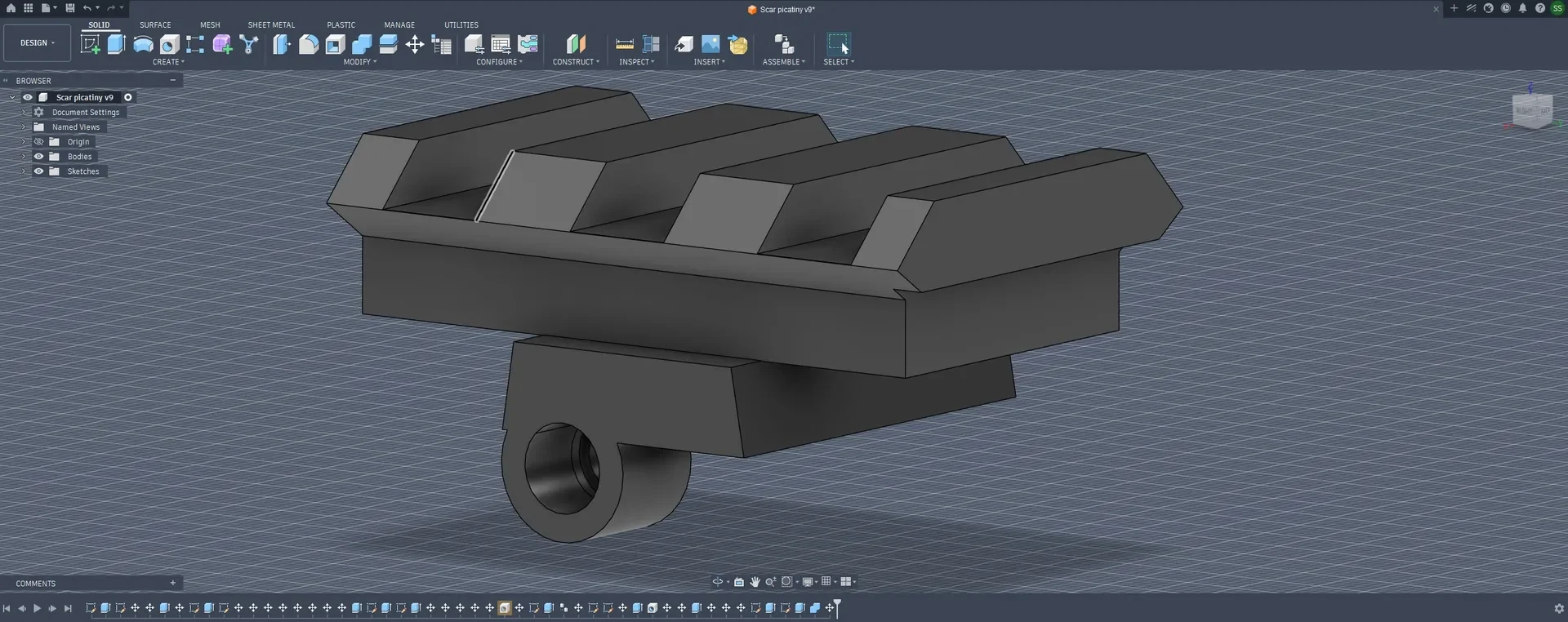Click the Save icon
Screen dimensions: 1568x622
click(x=70, y=8)
